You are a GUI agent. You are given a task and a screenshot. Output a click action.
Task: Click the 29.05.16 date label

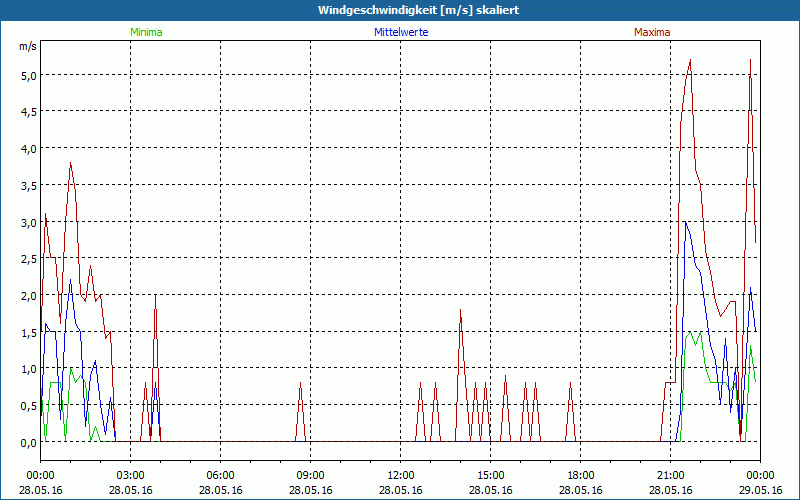[762, 490]
